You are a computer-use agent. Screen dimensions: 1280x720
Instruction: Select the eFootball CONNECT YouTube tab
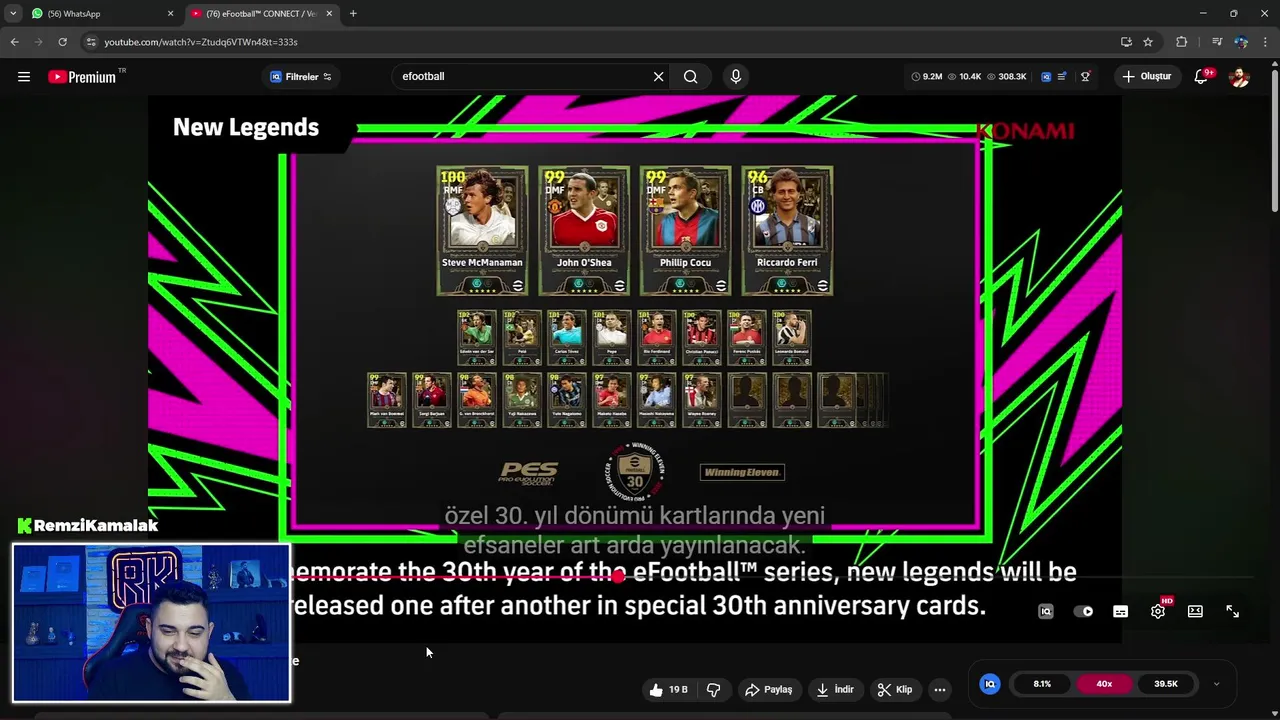click(260, 14)
